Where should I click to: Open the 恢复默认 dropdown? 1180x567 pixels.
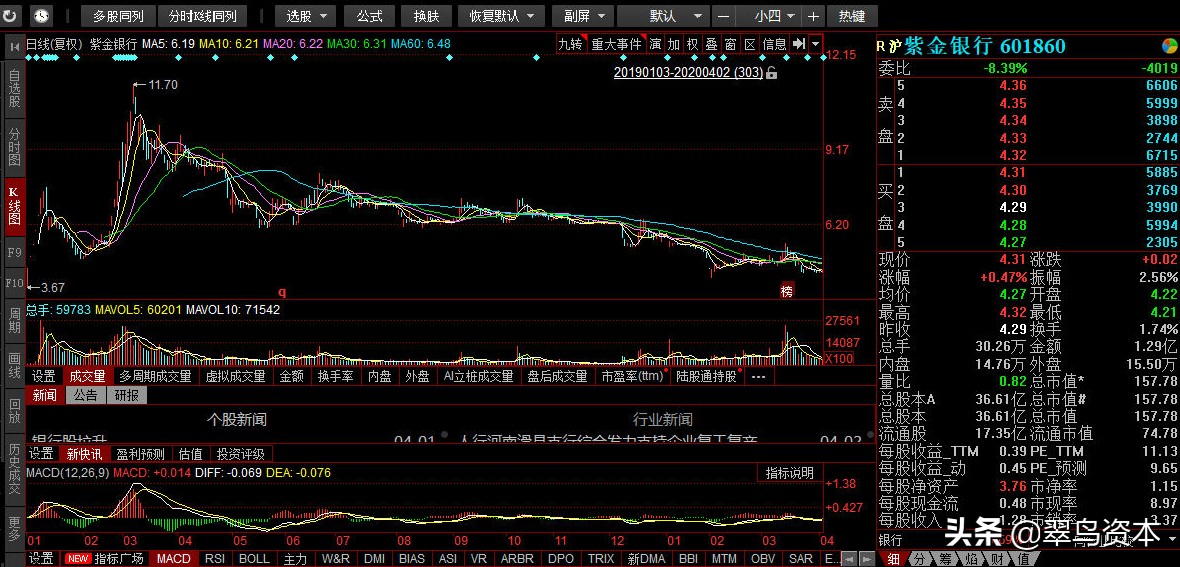pos(501,16)
